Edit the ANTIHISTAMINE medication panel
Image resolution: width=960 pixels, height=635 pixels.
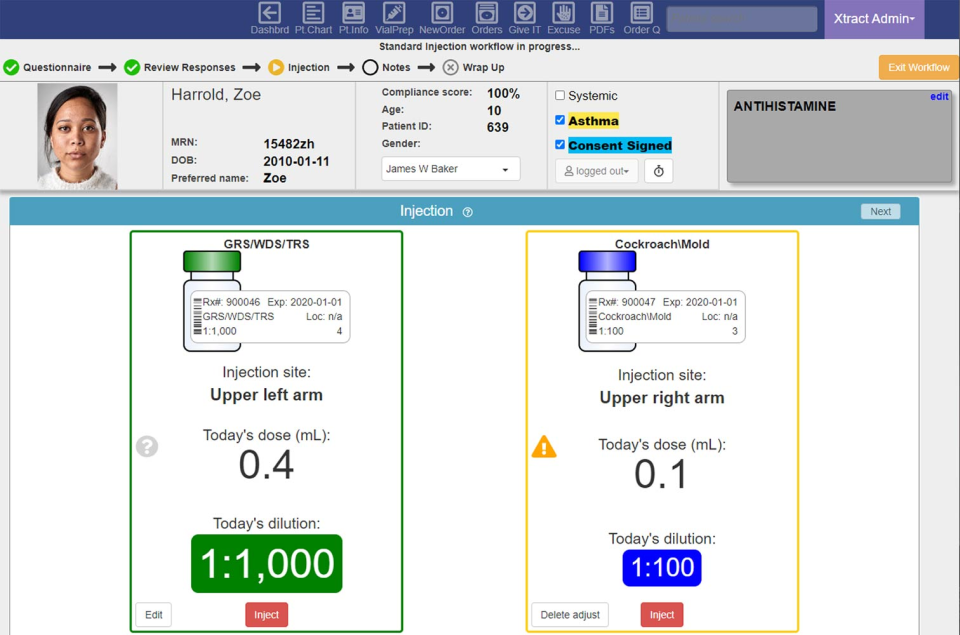click(939, 96)
